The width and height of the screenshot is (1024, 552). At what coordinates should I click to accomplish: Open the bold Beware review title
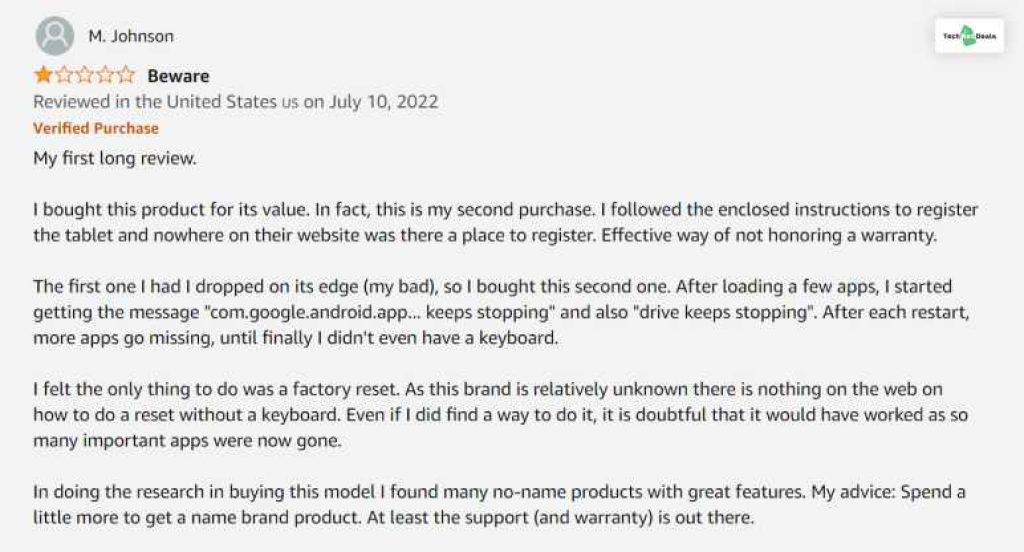coord(178,76)
